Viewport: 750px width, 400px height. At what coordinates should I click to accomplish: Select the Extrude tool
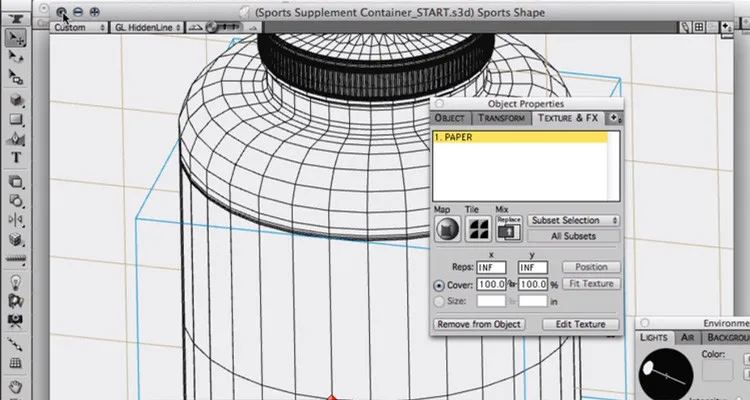15,181
